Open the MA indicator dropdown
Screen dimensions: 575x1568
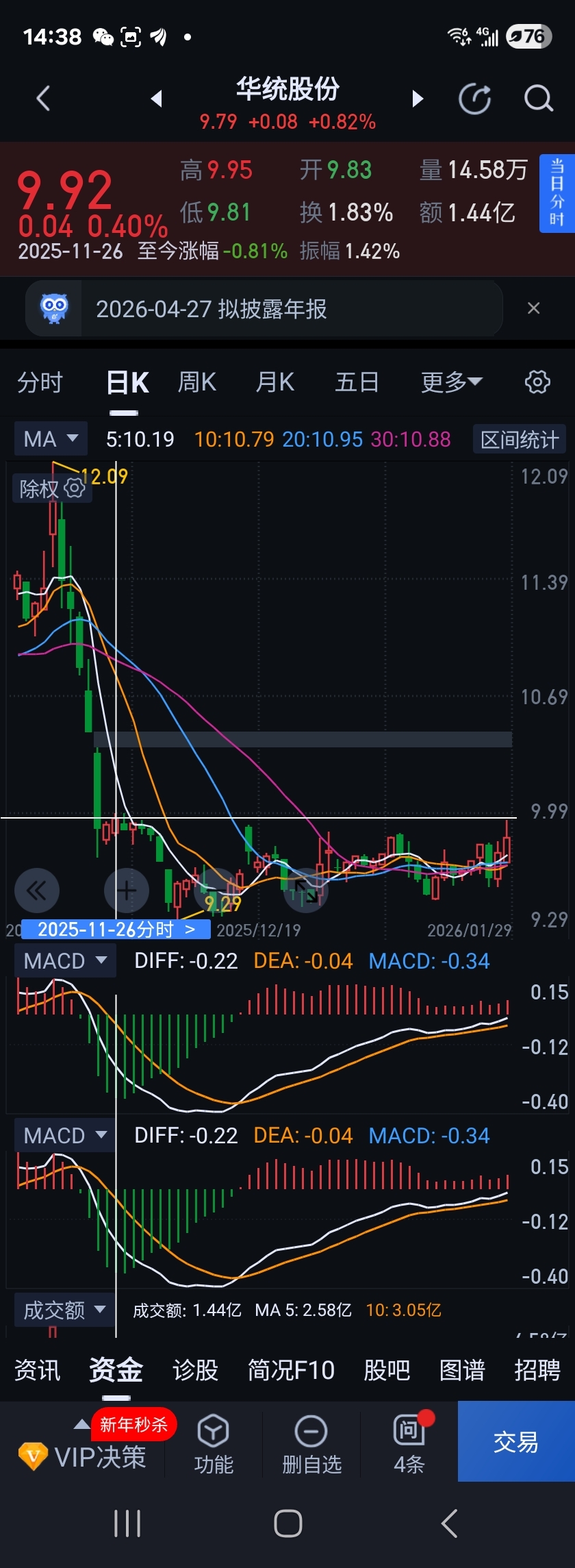tap(51, 438)
